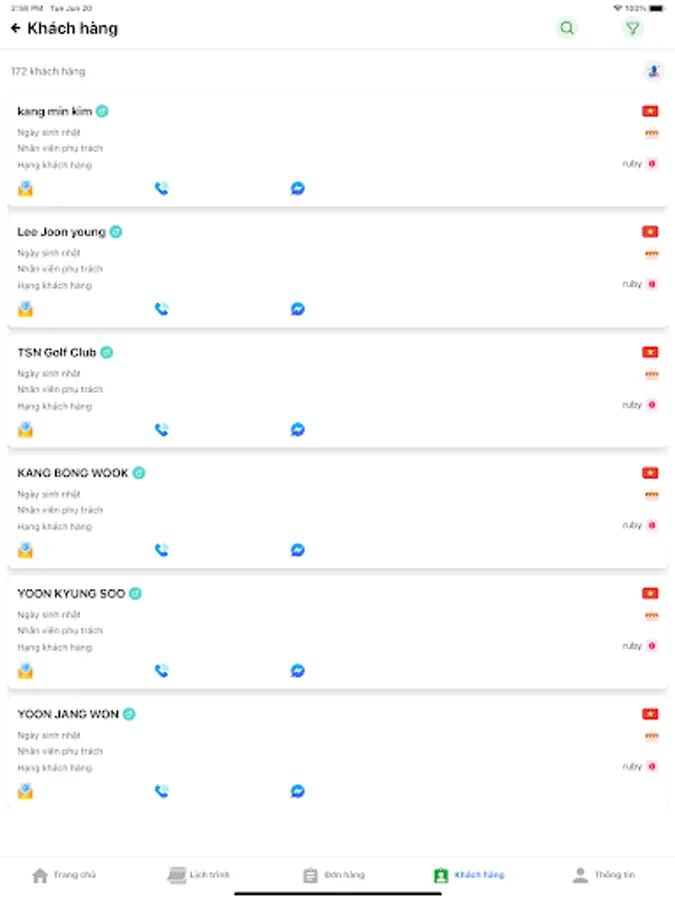
Task: Open the mail icon for TSN Golf Club
Action: tap(25, 430)
